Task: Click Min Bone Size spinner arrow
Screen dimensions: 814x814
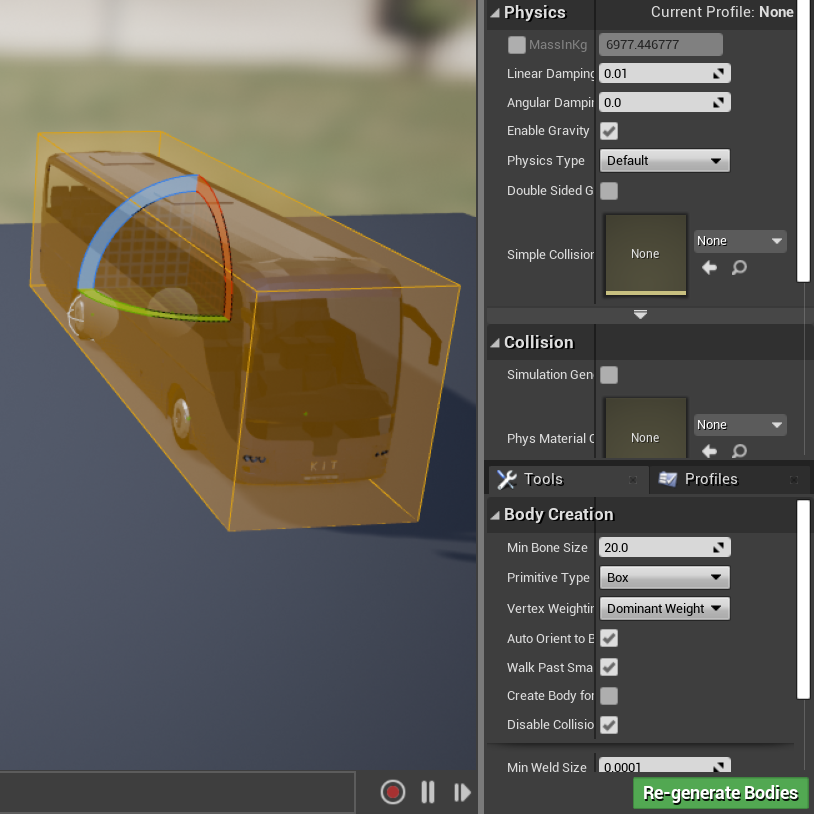Action: pos(718,548)
